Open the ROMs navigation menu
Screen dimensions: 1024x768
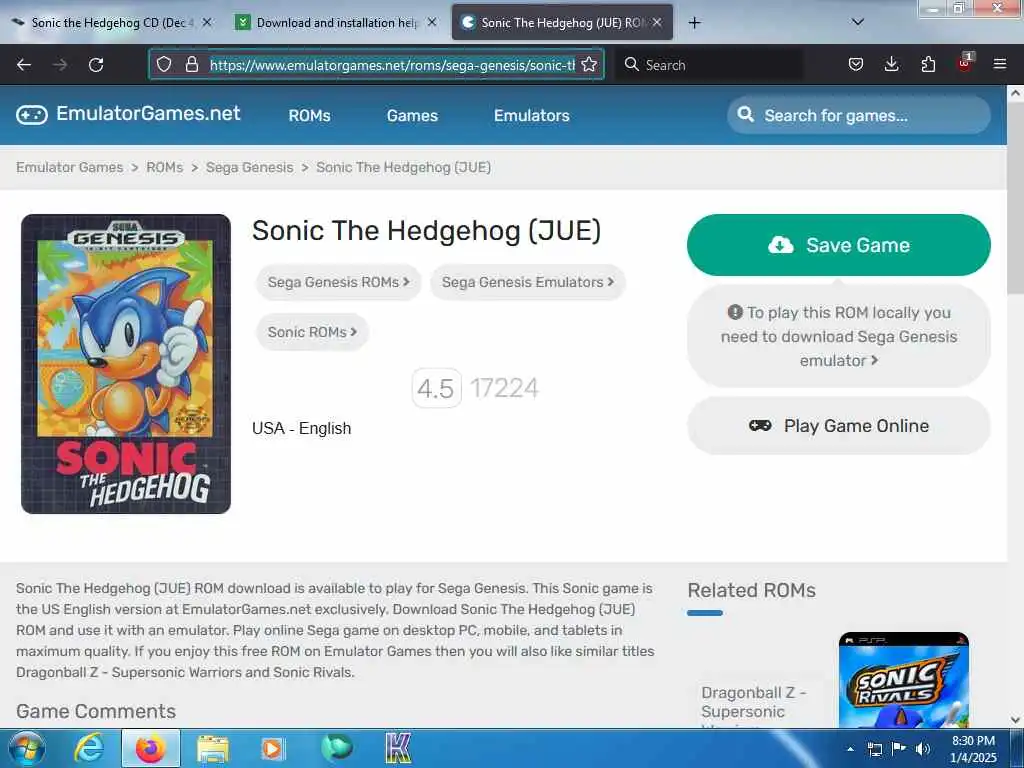pyautogui.click(x=310, y=116)
